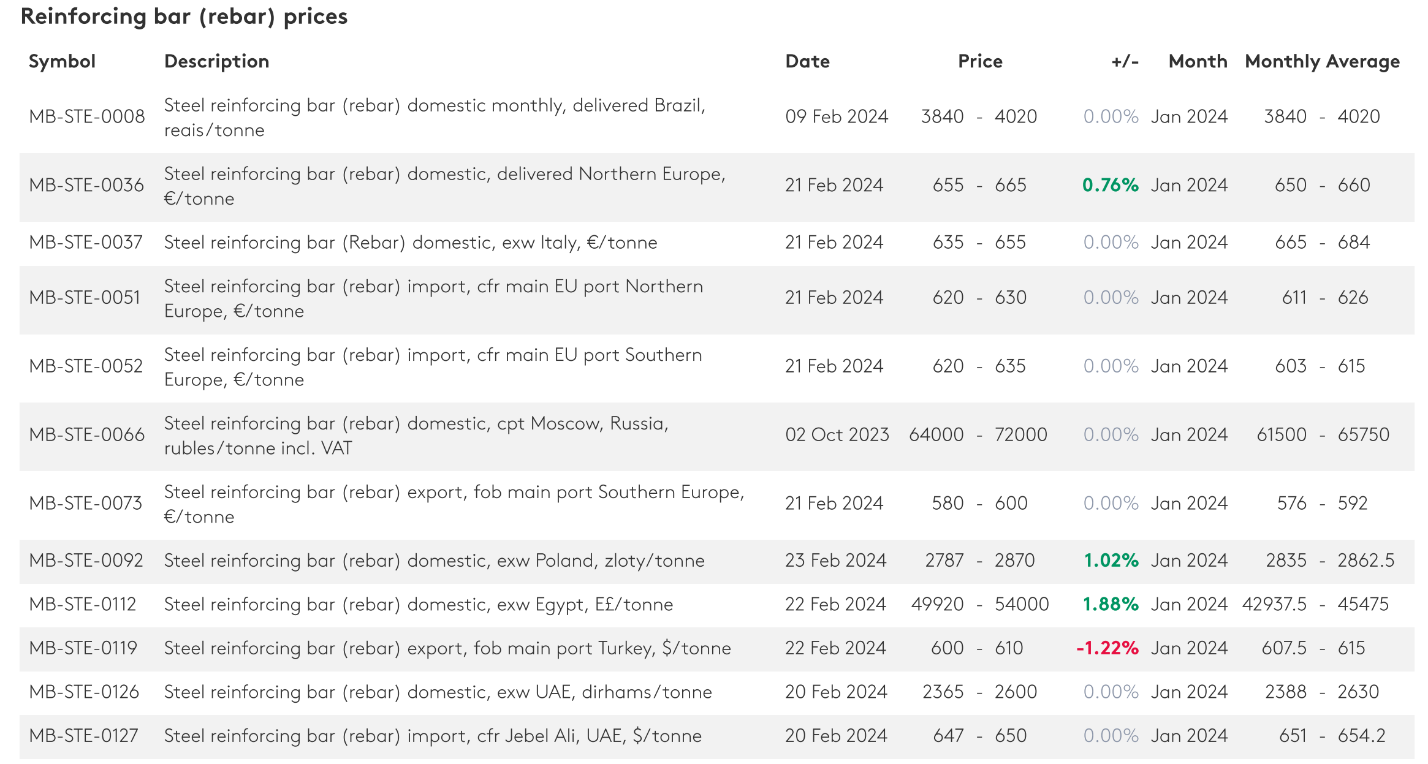Click the Monthly Average column header
The image size is (1428, 764).
click(1321, 62)
